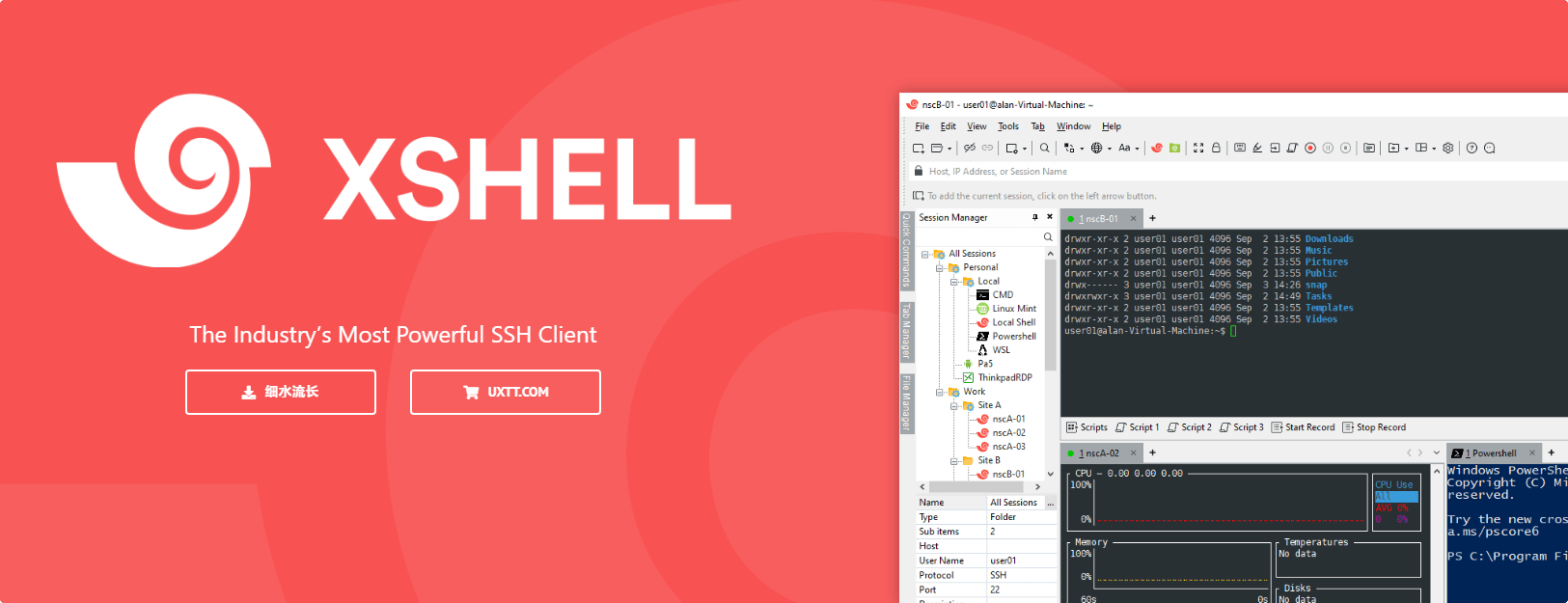Click the search magnifier in the toolbar
This screenshot has width=1568, height=603.
(1044, 149)
